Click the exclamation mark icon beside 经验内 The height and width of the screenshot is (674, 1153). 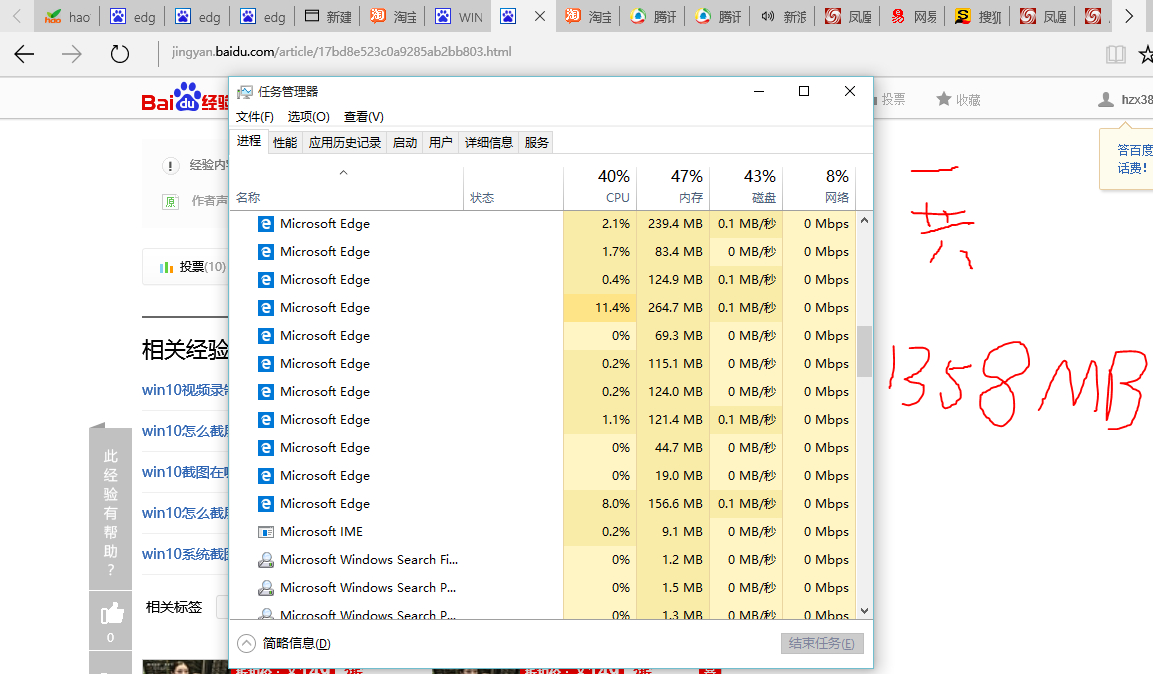pos(170,165)
